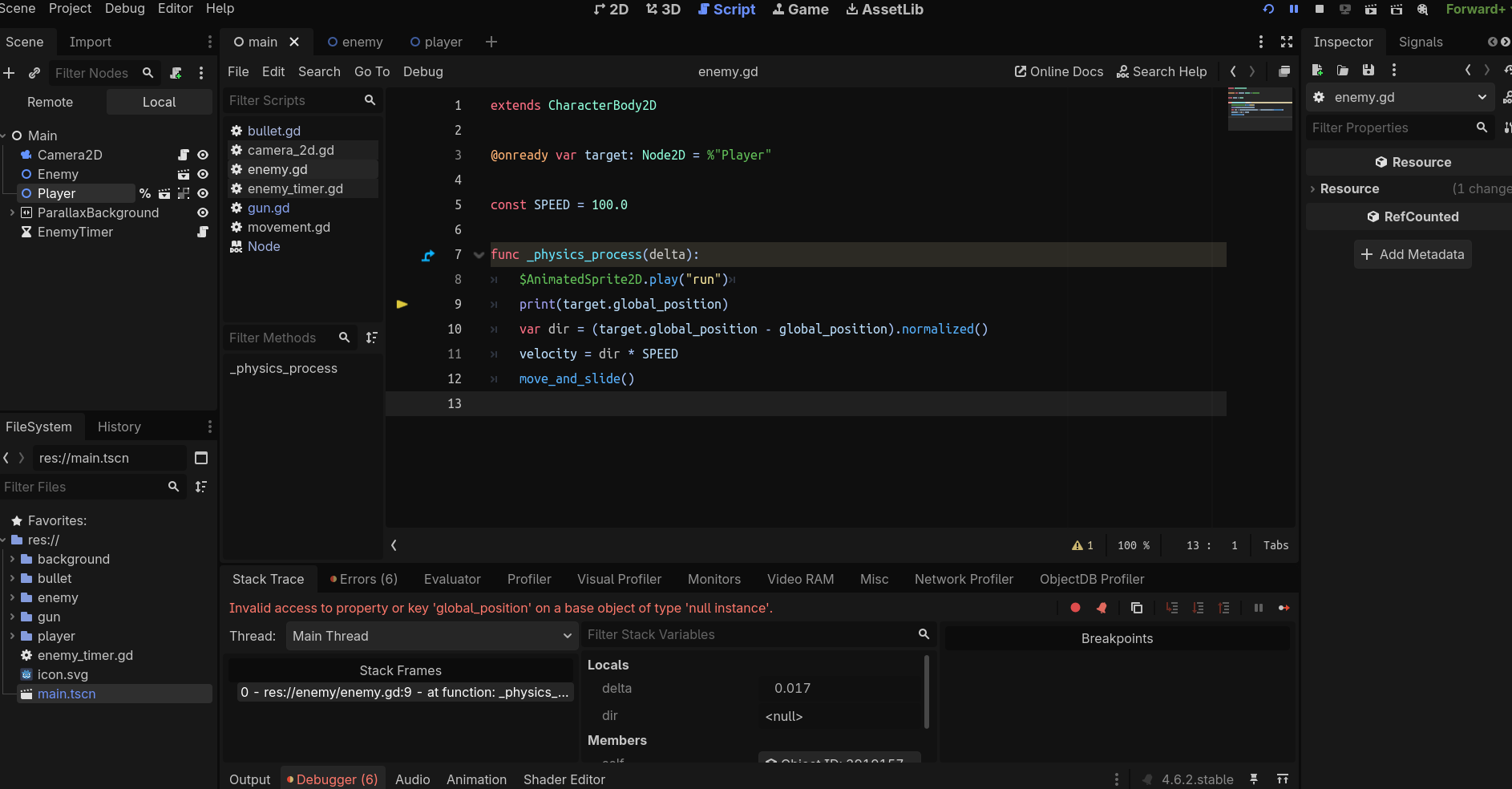
Task: Hide the Camera2D node visibility
Action: pos(203,155)
